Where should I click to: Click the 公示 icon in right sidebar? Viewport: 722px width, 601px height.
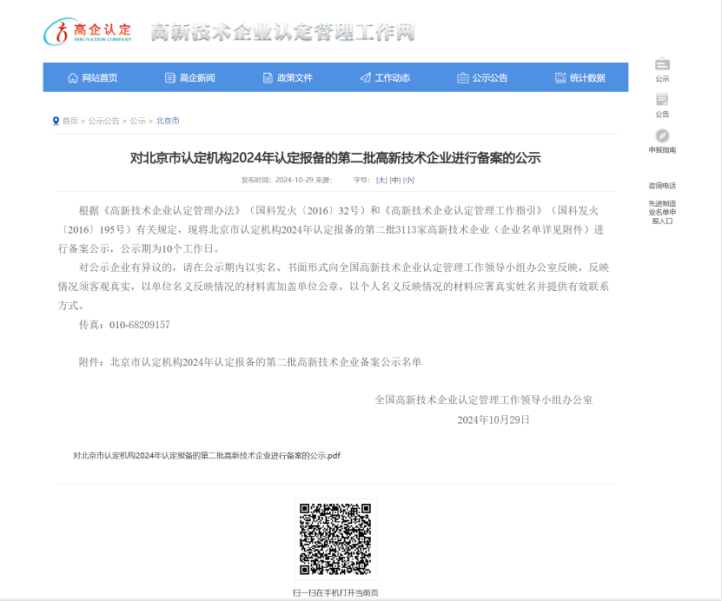(662, 66)
